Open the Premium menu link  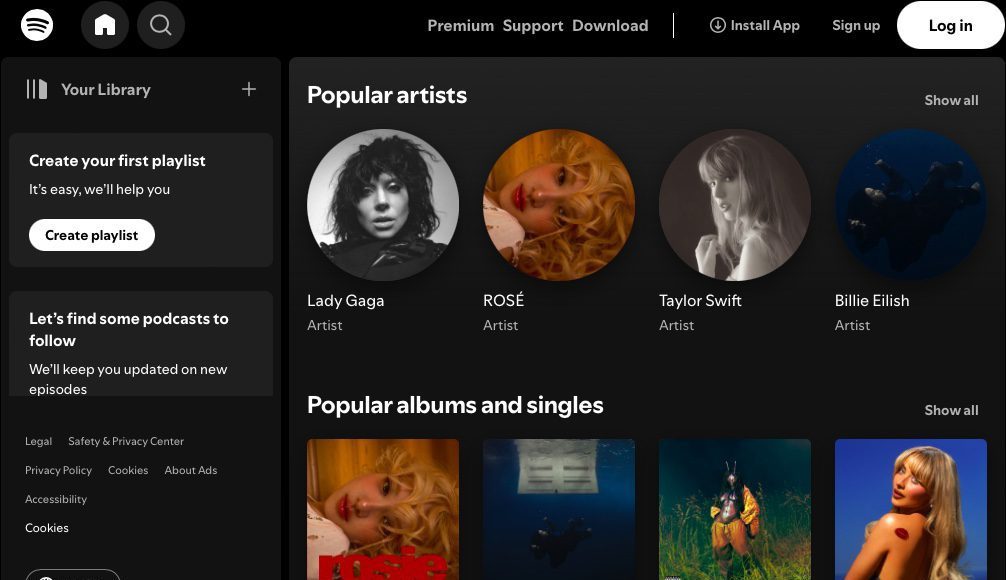[x=461, y=26]
